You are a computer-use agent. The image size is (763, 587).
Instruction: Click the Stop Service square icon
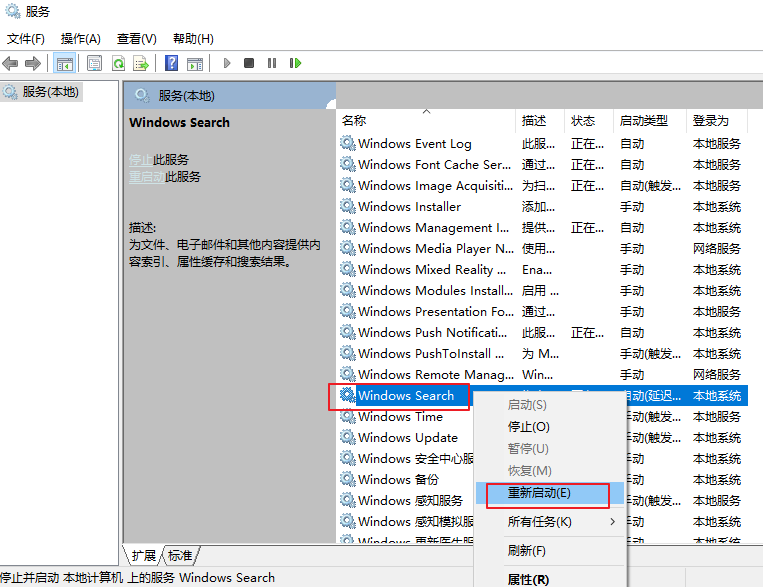point(249,63)
